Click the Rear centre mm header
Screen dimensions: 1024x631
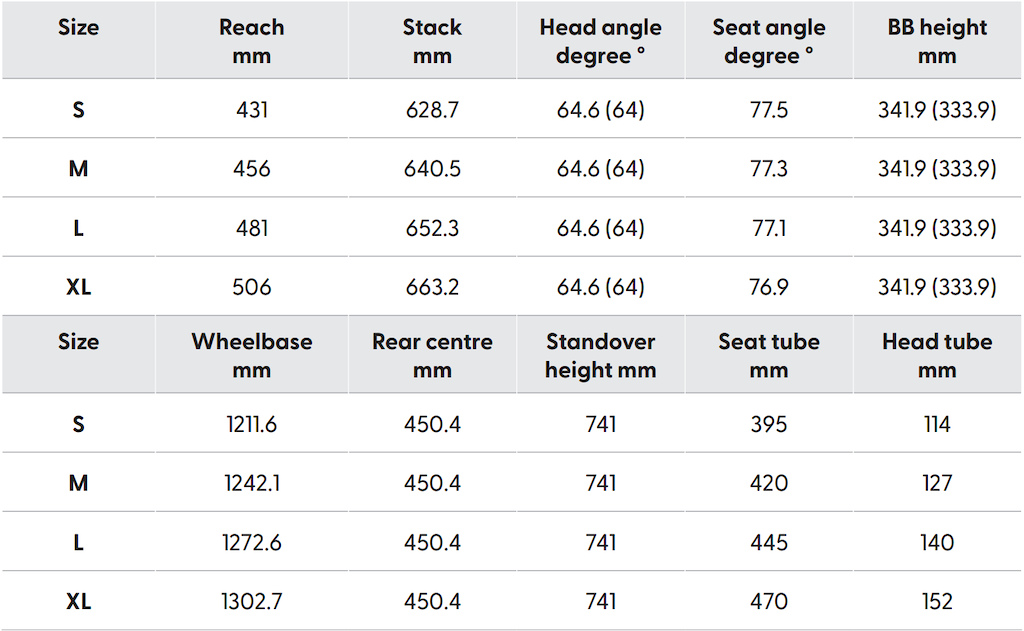click(432, 355)
